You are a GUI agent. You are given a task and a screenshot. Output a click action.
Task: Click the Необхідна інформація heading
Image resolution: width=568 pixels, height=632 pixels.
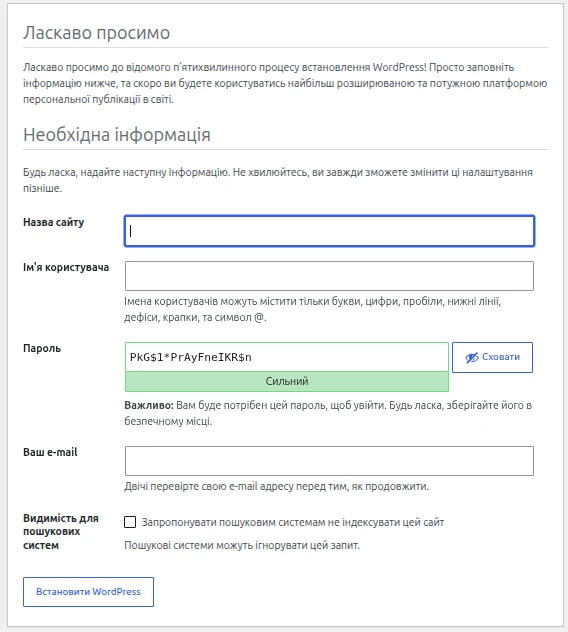click(117, 135)
